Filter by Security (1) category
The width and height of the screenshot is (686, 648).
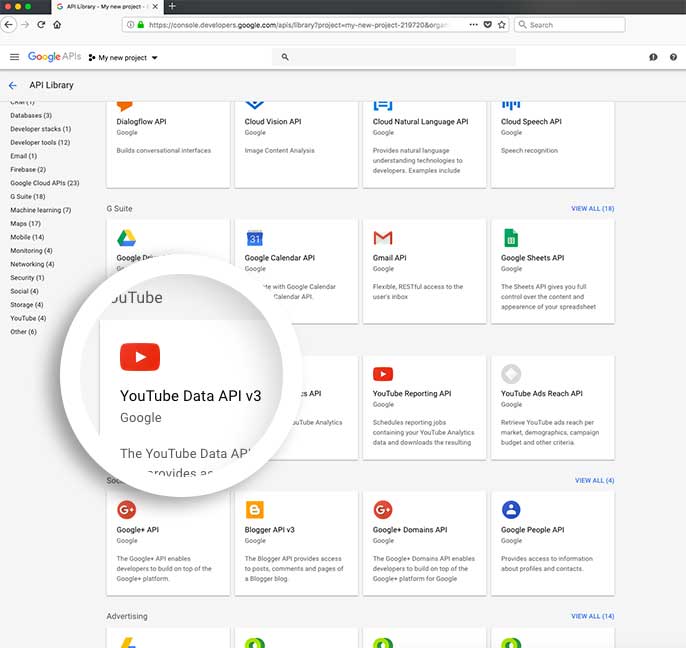(27, 278)
